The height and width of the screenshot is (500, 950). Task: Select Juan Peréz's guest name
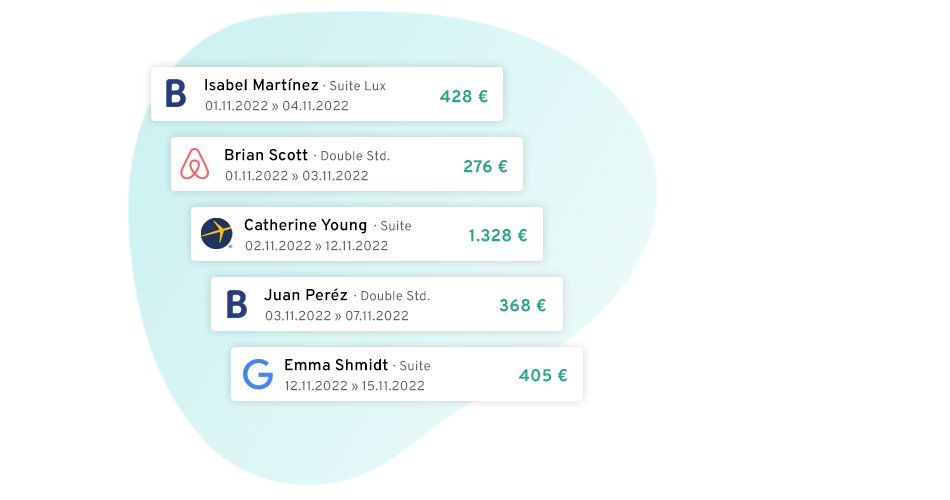pos(306,295)
